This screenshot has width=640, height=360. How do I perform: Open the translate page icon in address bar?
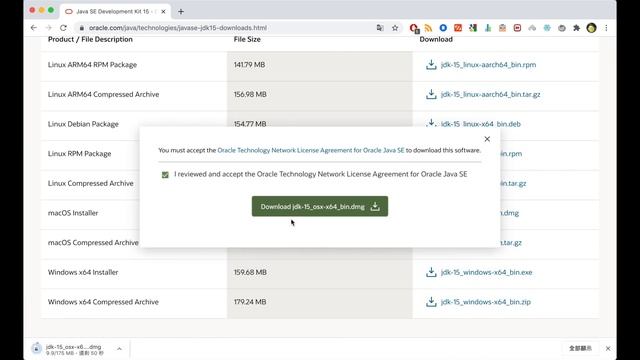tap(380, 28)
